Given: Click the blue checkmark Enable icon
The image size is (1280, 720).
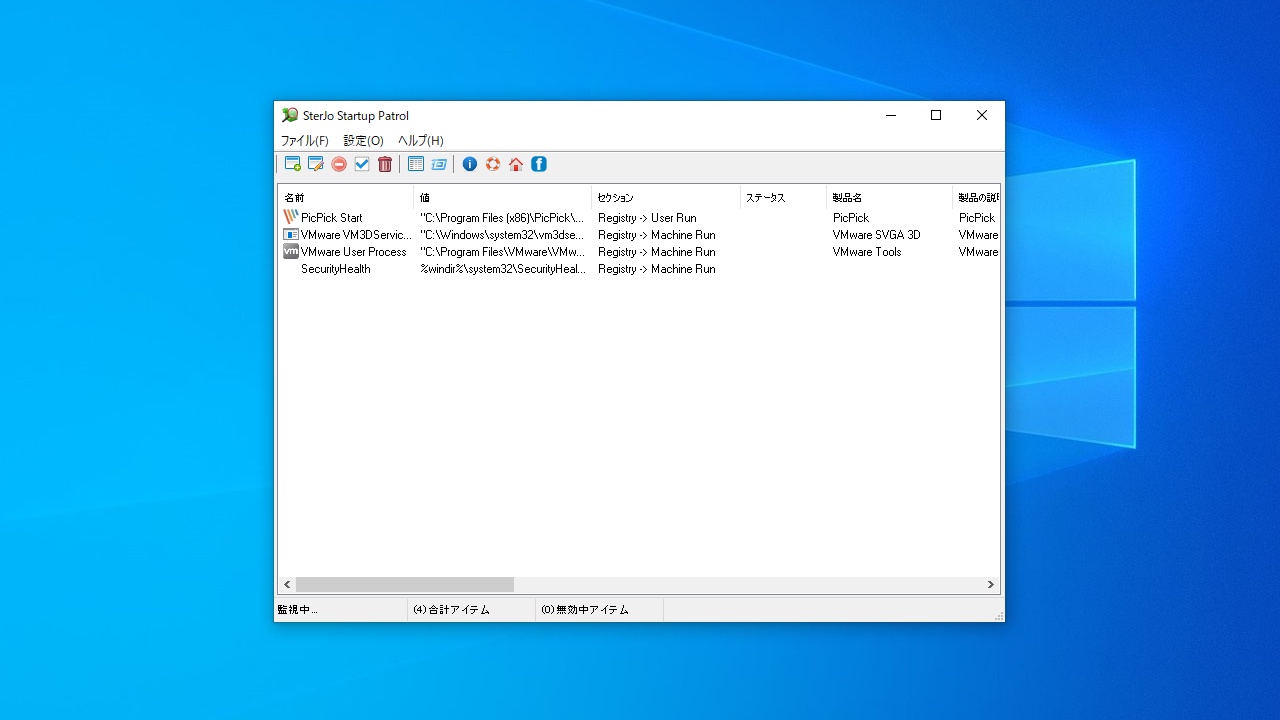Looking at the screenshot, I should 362,164.
